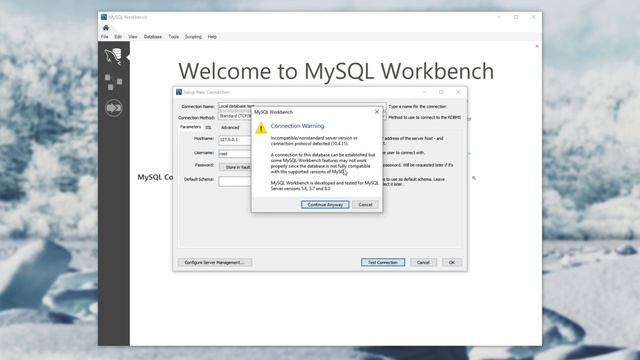
Task: Open the Migration sidebar arrow icon
Action: [x=113, y=108]
